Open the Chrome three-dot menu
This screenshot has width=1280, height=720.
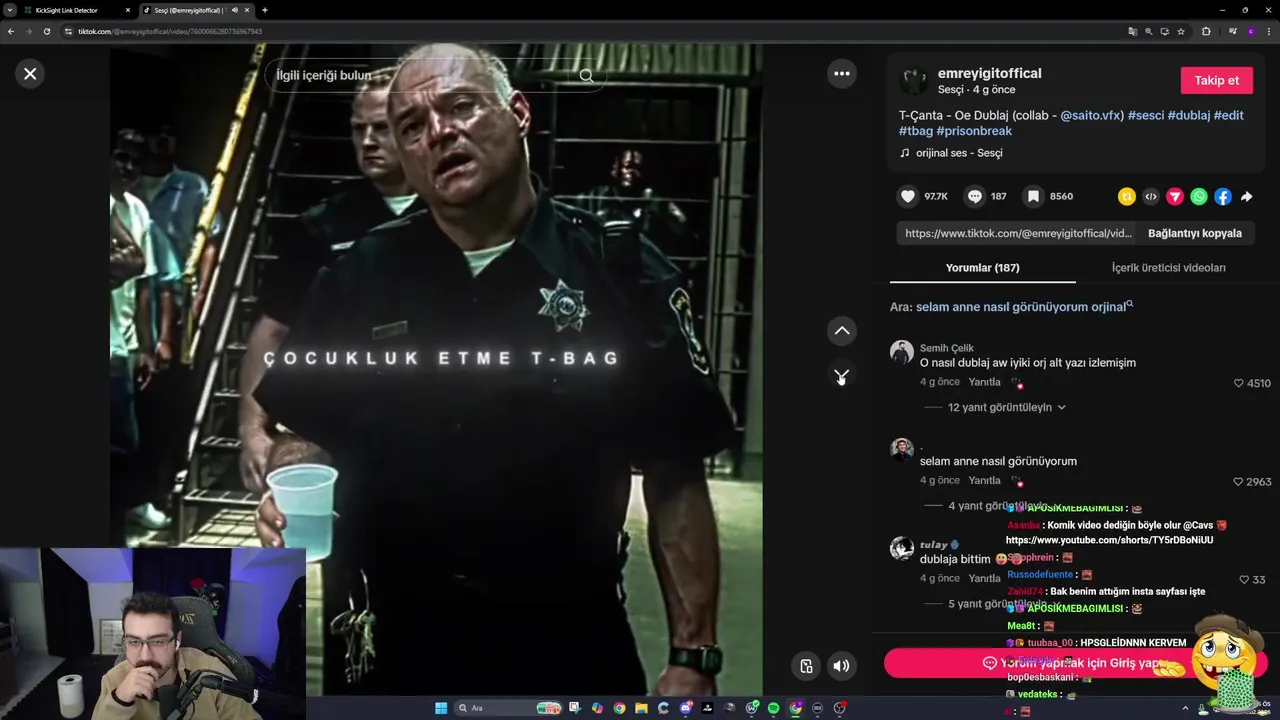[x=1269, y=31]
